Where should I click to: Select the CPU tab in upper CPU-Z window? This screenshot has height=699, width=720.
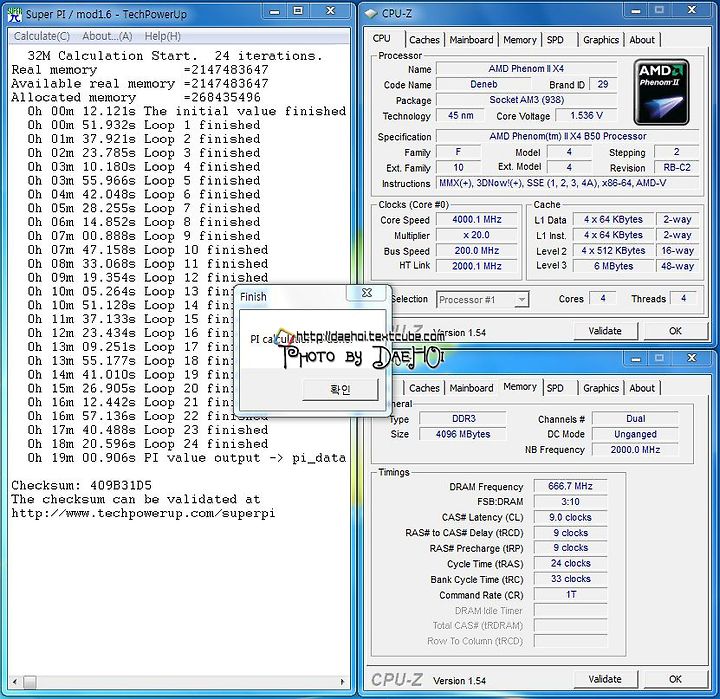(382, 39)
